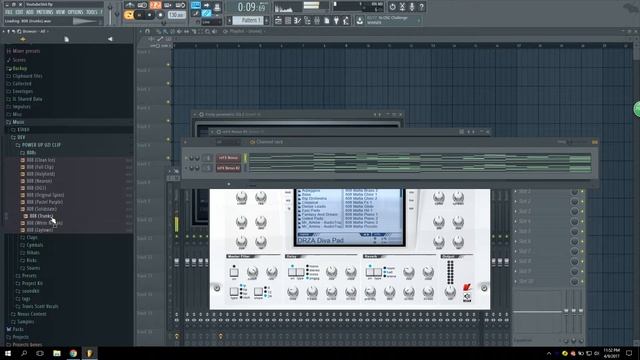The image size is (640, 360).
Task: Click the view playlist shortcut icon
Action: point(278,21)
